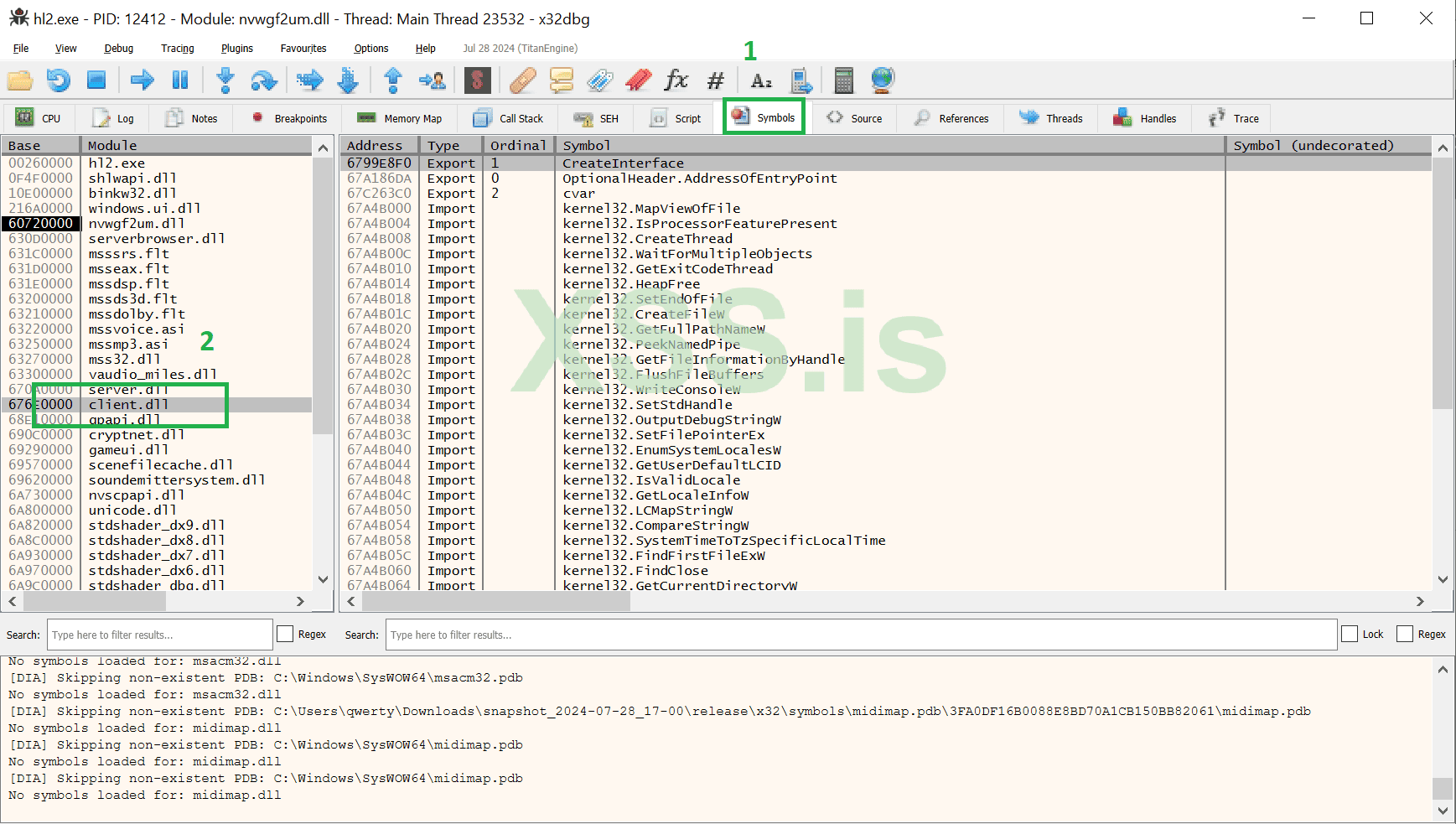This screenshot has width=1456, height=824.
Task: Open the Debug menu
Action: (x=118, y=49)
